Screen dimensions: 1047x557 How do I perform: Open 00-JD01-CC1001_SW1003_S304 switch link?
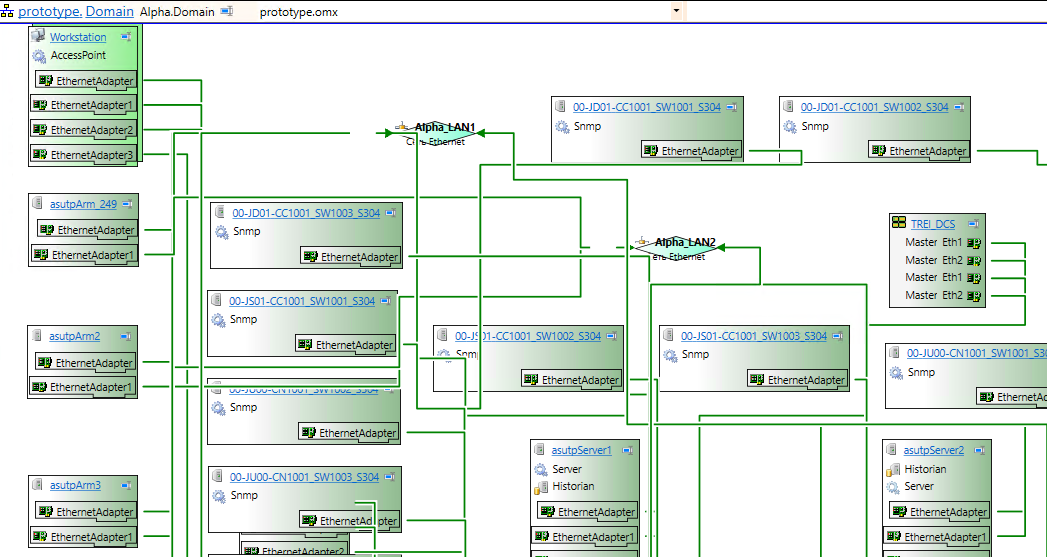click(x=306, y=213)
